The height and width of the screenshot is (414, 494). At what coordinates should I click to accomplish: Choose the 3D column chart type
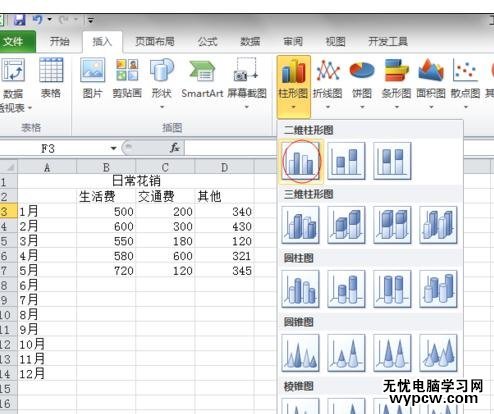[438, 225]
